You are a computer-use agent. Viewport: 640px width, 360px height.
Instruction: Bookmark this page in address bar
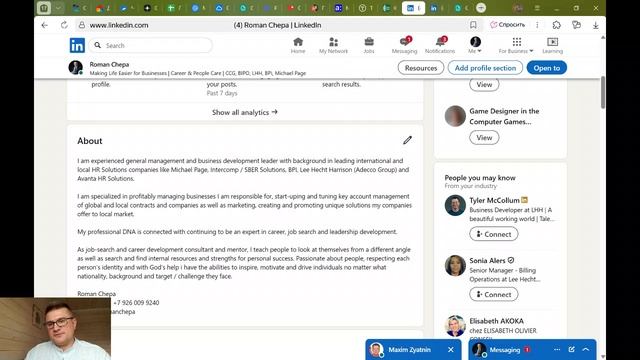[x=473, y=25]
